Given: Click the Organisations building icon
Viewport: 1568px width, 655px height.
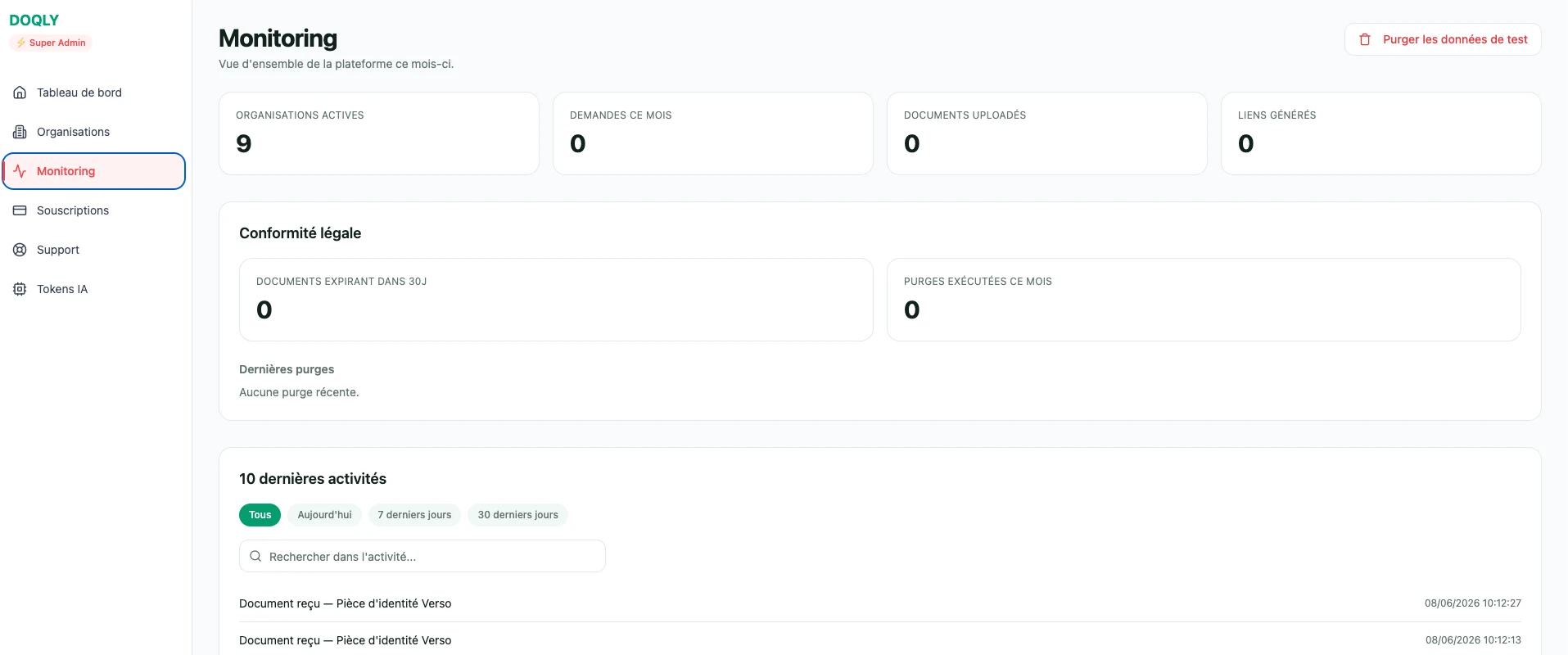Looking at the screenshot, I should [20, 132].
